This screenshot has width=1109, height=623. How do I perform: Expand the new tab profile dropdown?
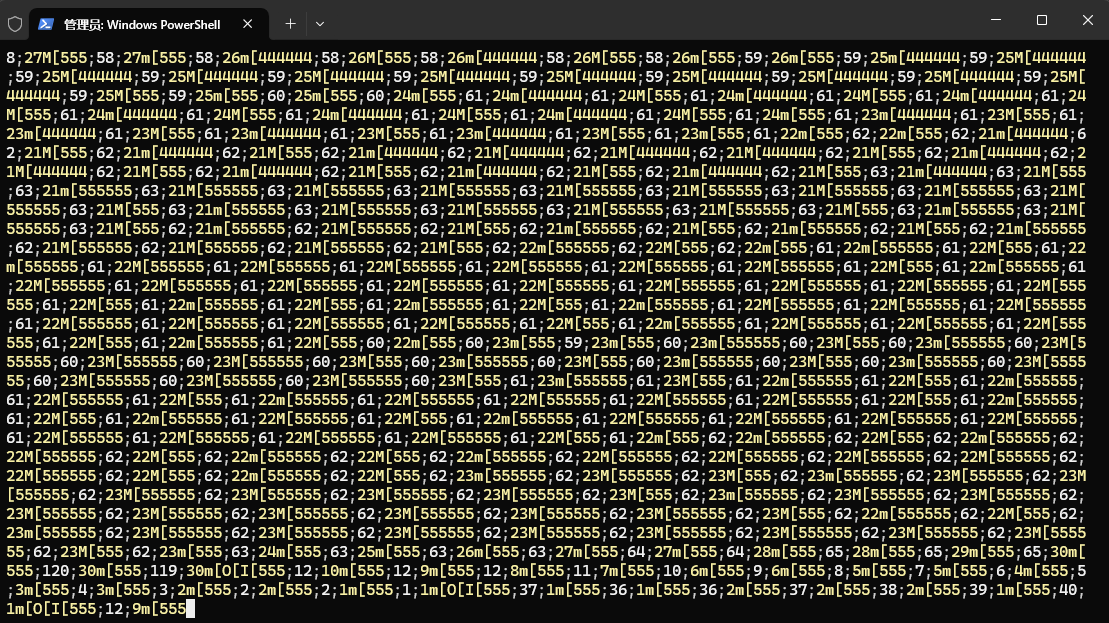click(x=320, y=24)
